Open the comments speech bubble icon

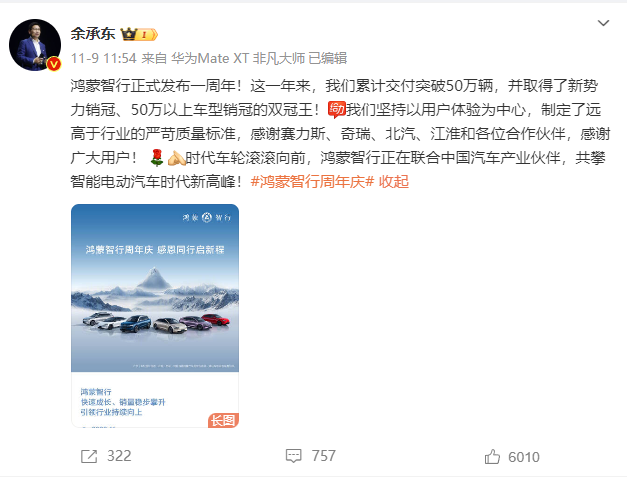click(294, 456)
